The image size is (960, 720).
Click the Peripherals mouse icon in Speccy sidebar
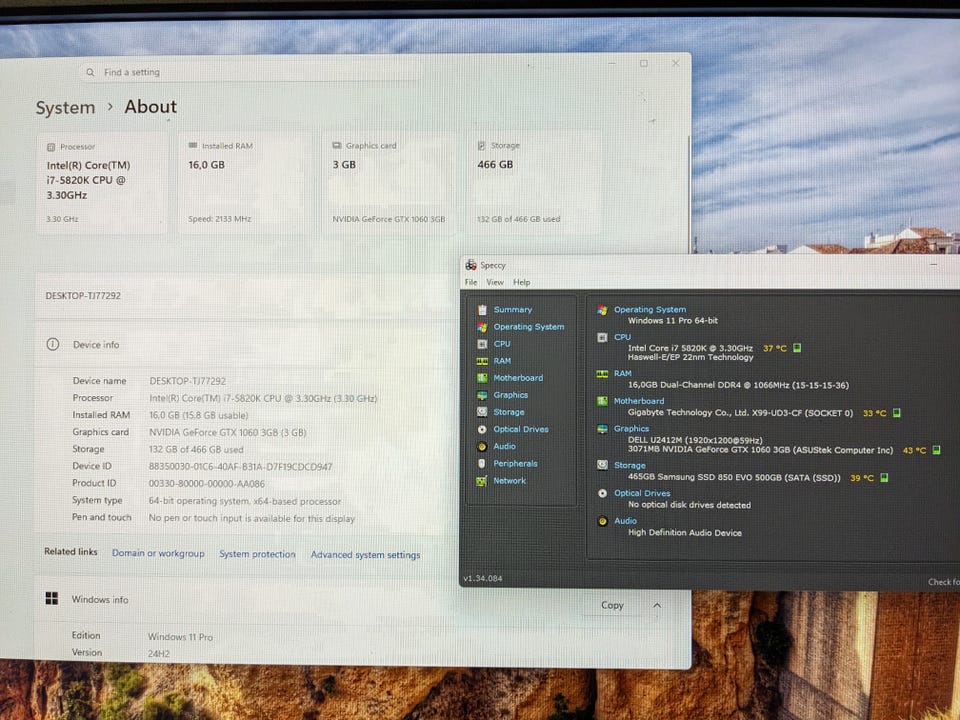(x=482, y=463)
